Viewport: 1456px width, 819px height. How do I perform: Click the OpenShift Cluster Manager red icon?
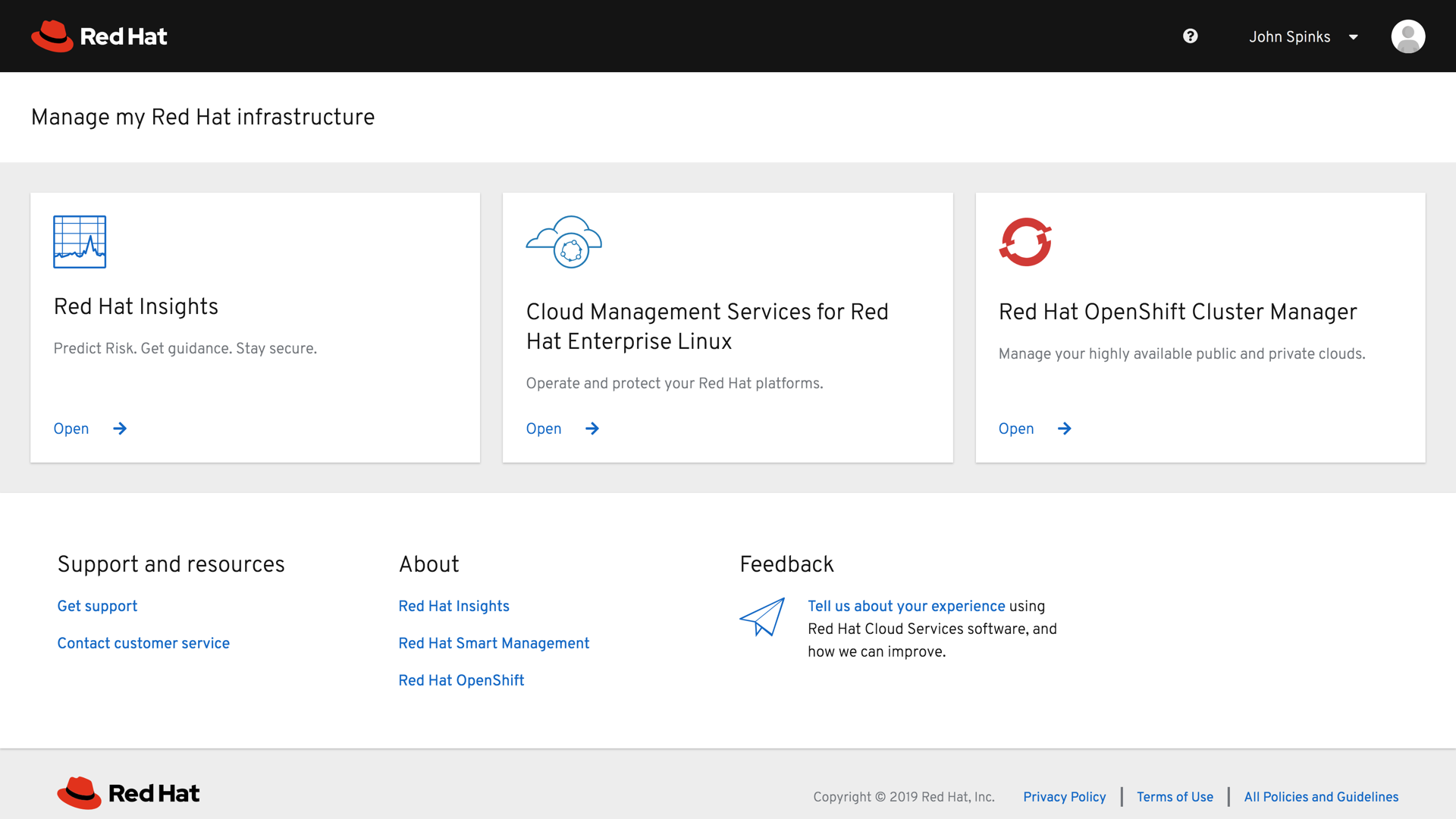(1025, 242)
